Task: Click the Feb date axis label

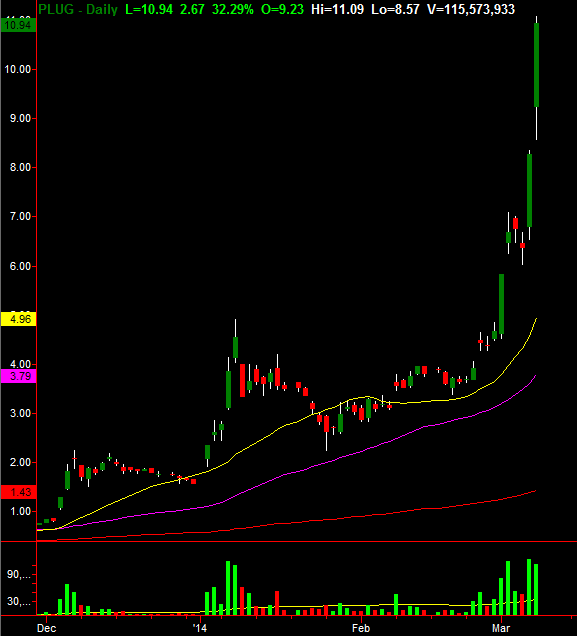Action: (x=361, y=628)
